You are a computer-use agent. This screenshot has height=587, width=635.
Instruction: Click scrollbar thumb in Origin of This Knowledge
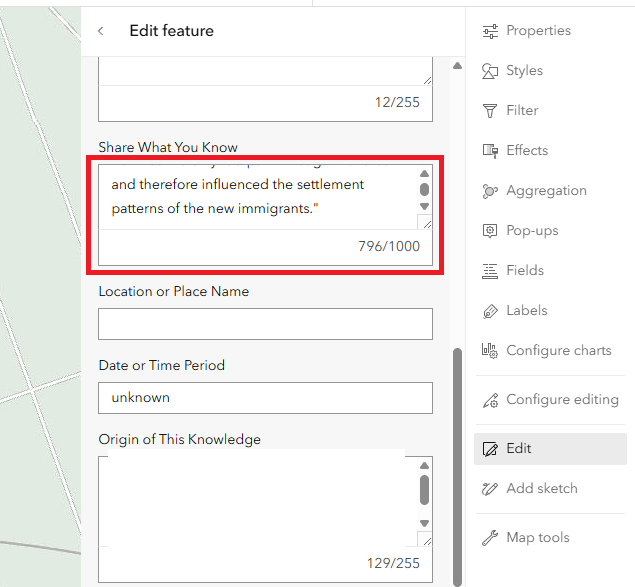tap(424, 490)
